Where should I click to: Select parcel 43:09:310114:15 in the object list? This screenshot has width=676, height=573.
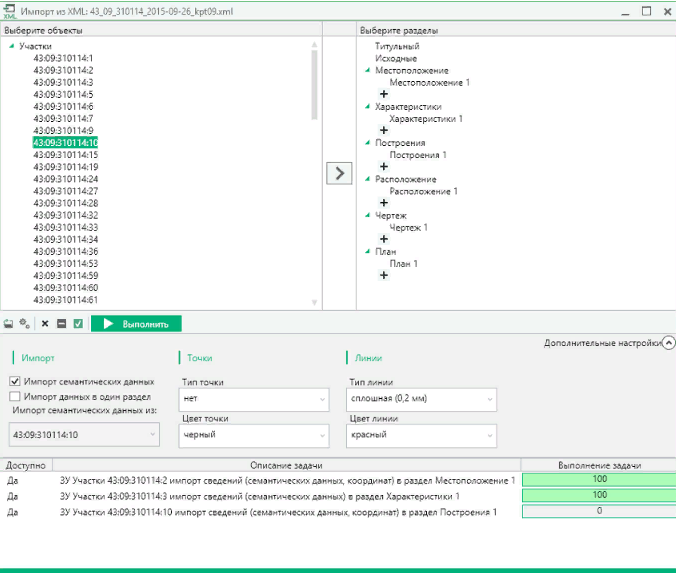[65, 155]
